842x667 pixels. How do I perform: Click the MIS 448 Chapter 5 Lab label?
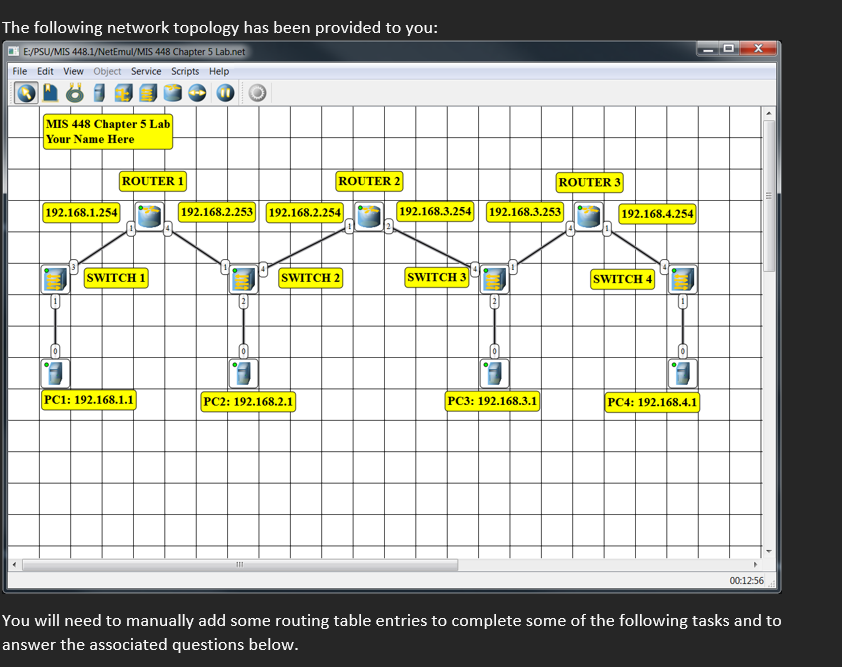107,131
